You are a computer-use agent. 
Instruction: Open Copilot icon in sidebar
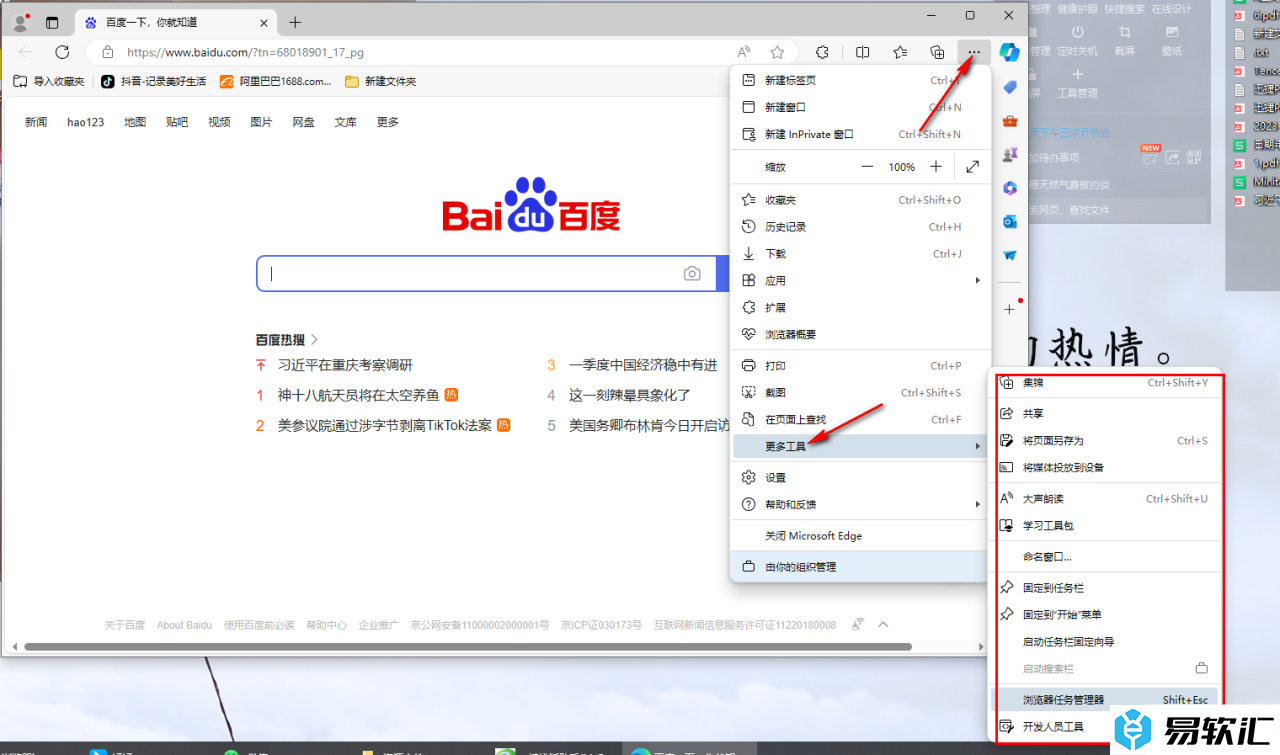[1010, 52]
